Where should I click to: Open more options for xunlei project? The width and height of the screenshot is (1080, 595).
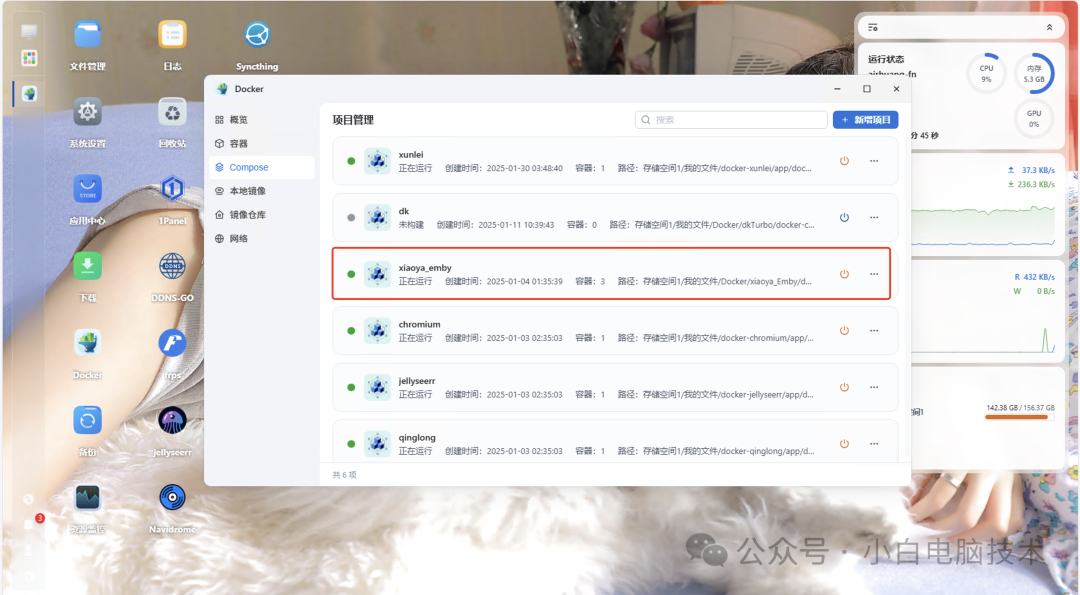(874, 161)
